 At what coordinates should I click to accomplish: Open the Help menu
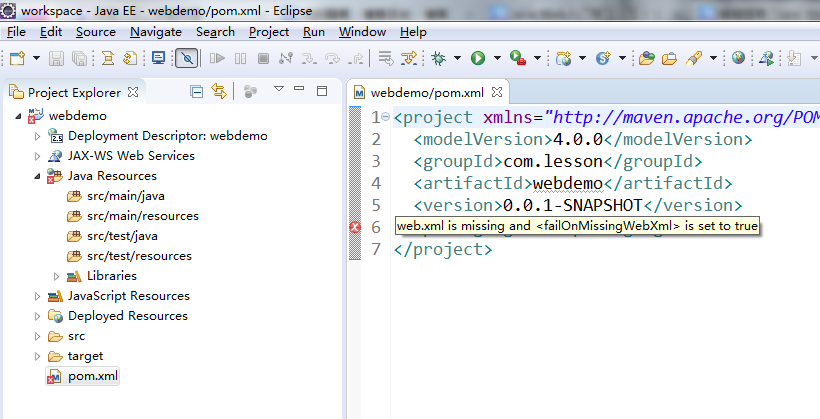coord(413,32)
